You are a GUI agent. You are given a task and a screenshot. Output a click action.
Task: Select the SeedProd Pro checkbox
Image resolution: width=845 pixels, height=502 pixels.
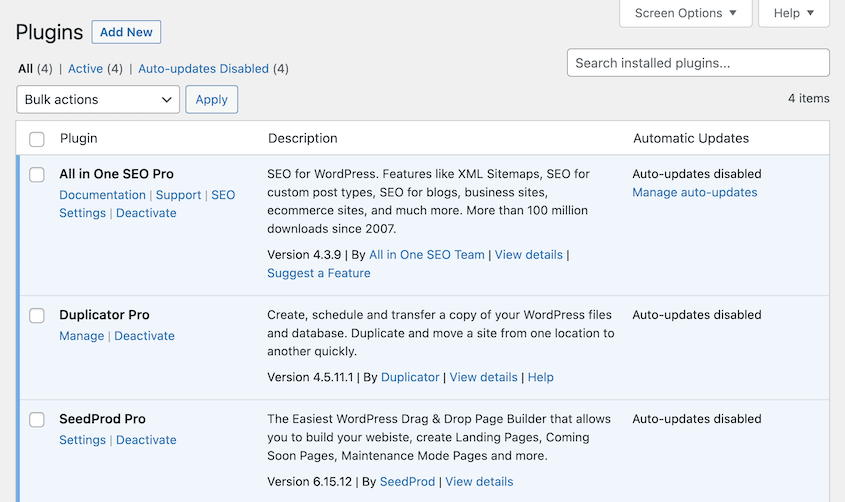coord(37,420)
